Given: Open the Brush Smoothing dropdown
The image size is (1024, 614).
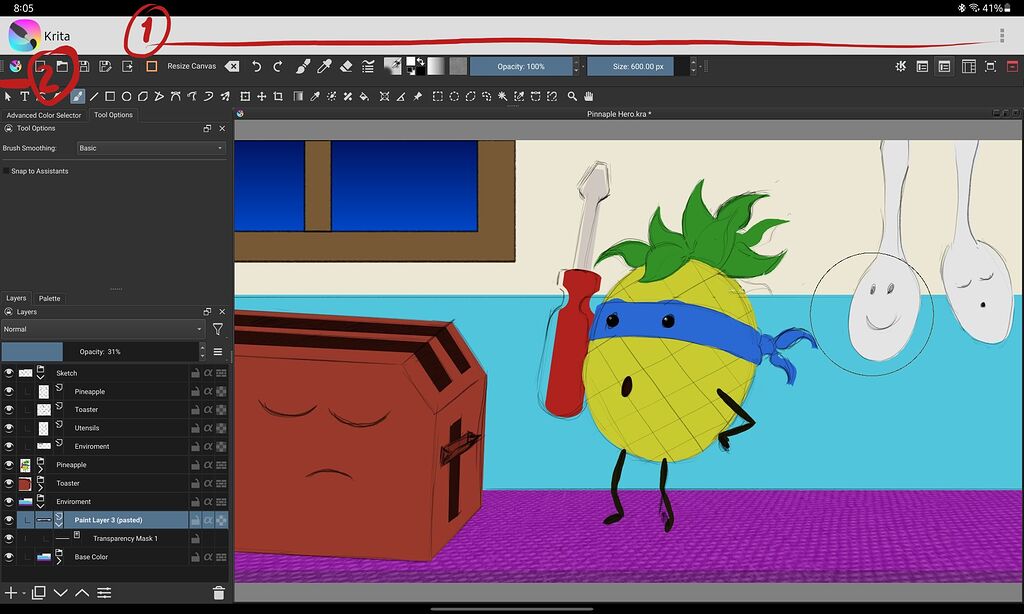Looking at the screenshot, I should tap(150, 147).
